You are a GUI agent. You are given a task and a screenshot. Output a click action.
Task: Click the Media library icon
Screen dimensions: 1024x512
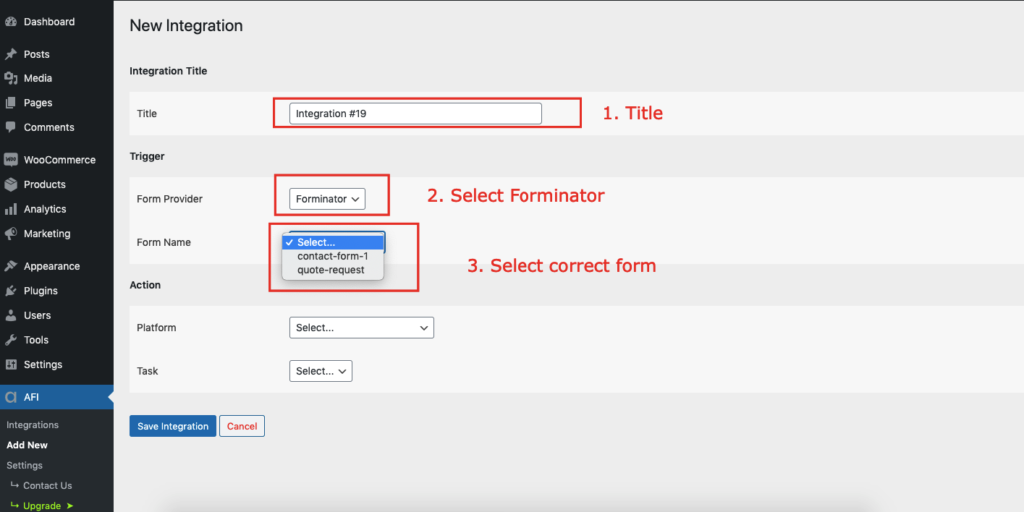pos(10,78)
